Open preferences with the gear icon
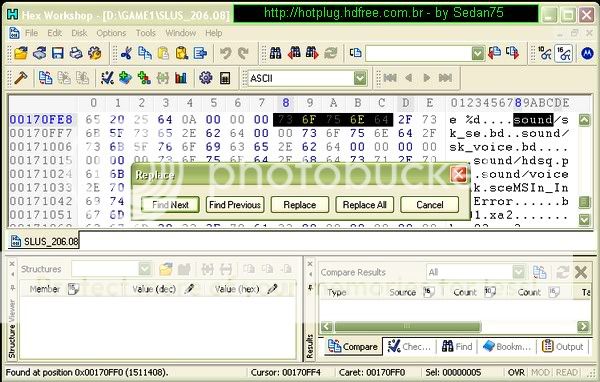Image resolution: width=600 pixels, height=382 pixels. pyautogui.click(x=205, y=78)
